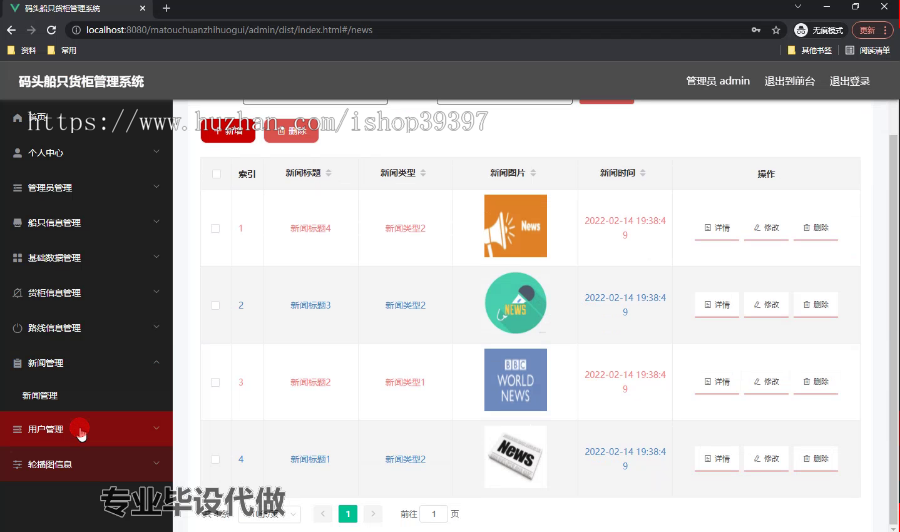This screenshot has height=532, width=900.
Task: Close the current browser tab
Action: 142,8
